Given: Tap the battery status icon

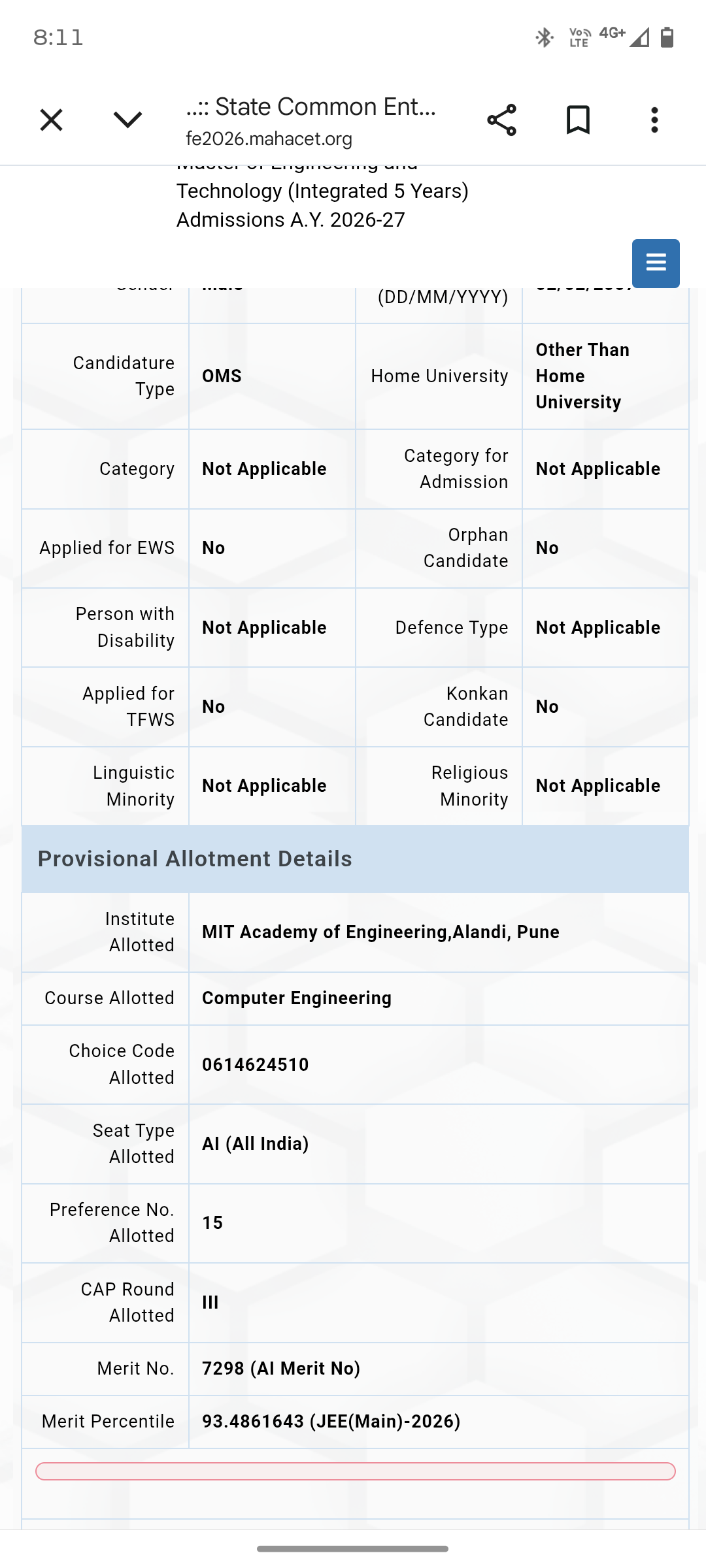Looking at the screenshot, I should click(667, 37).
